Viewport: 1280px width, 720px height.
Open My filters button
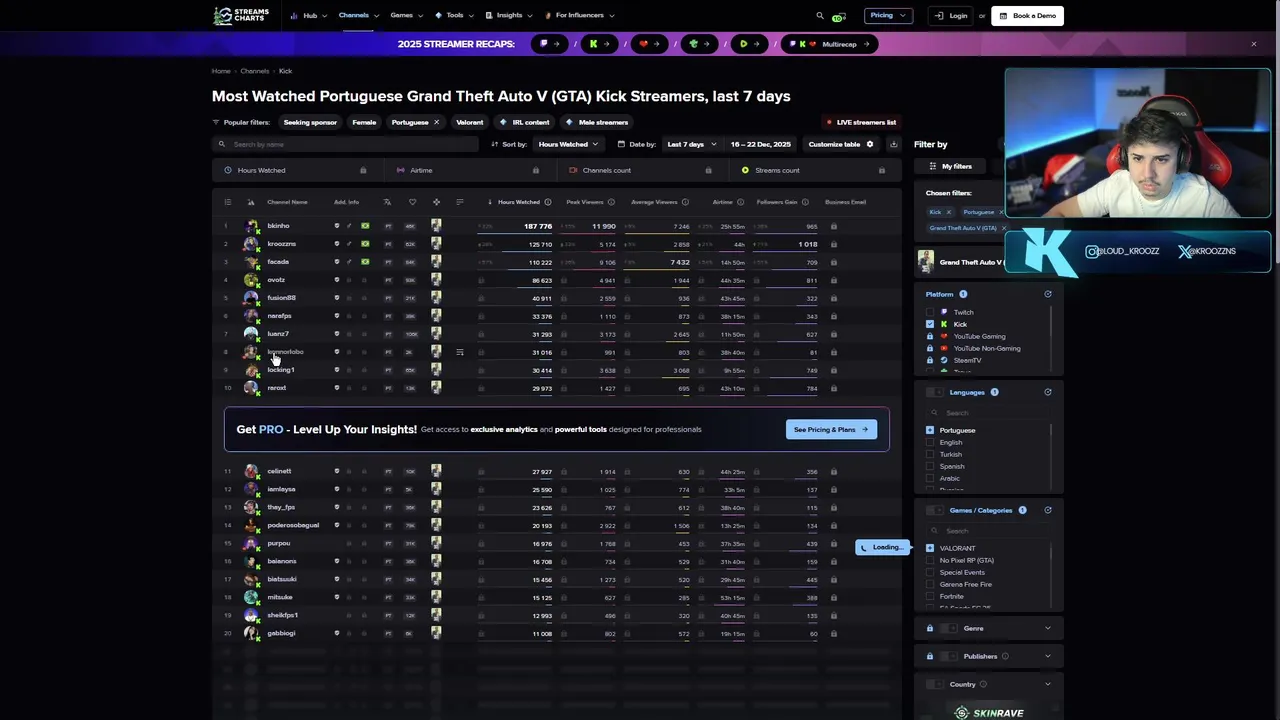950,166
